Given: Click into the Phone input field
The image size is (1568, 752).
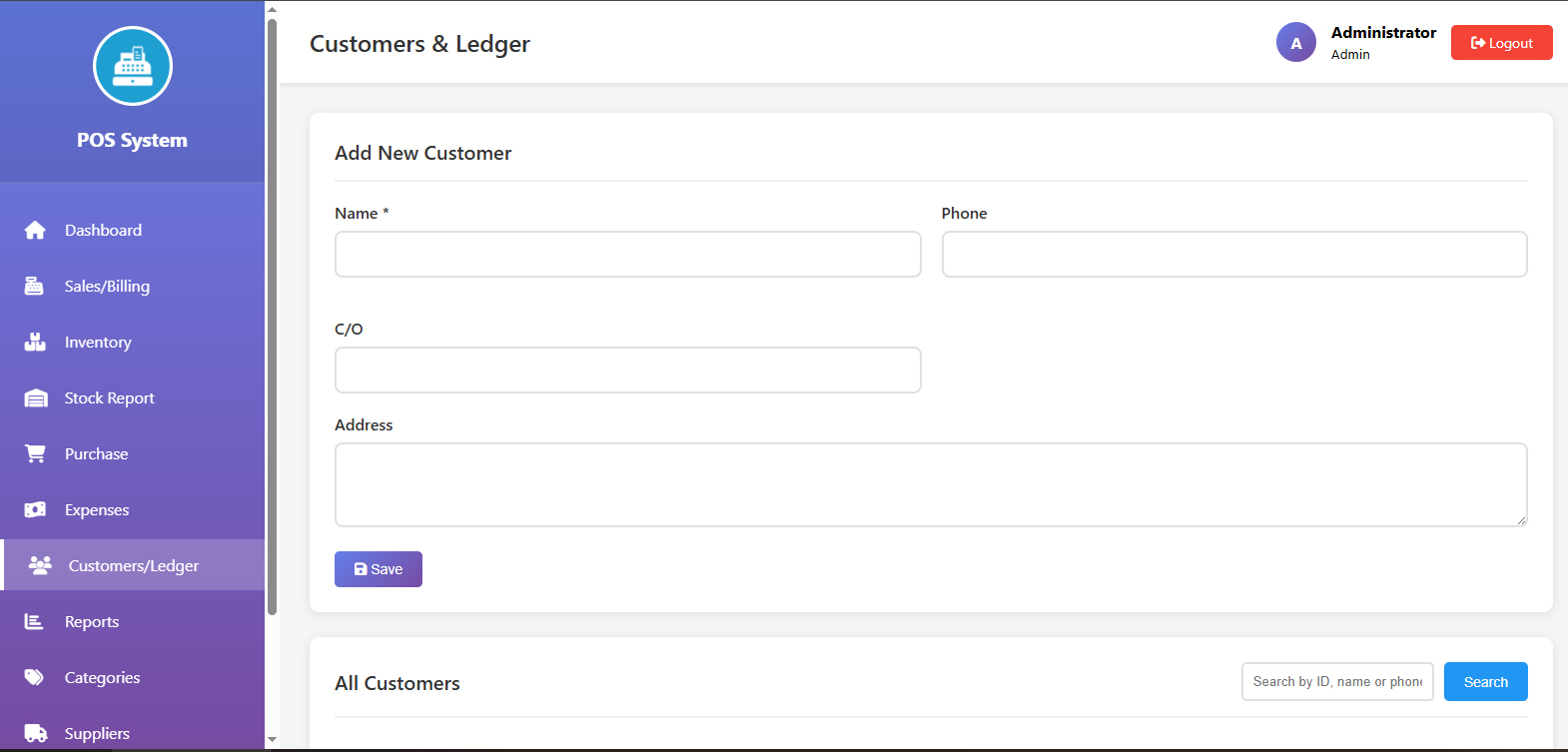Looking at the screenshot, I should pyautogui.click(x=1233, y=255).
